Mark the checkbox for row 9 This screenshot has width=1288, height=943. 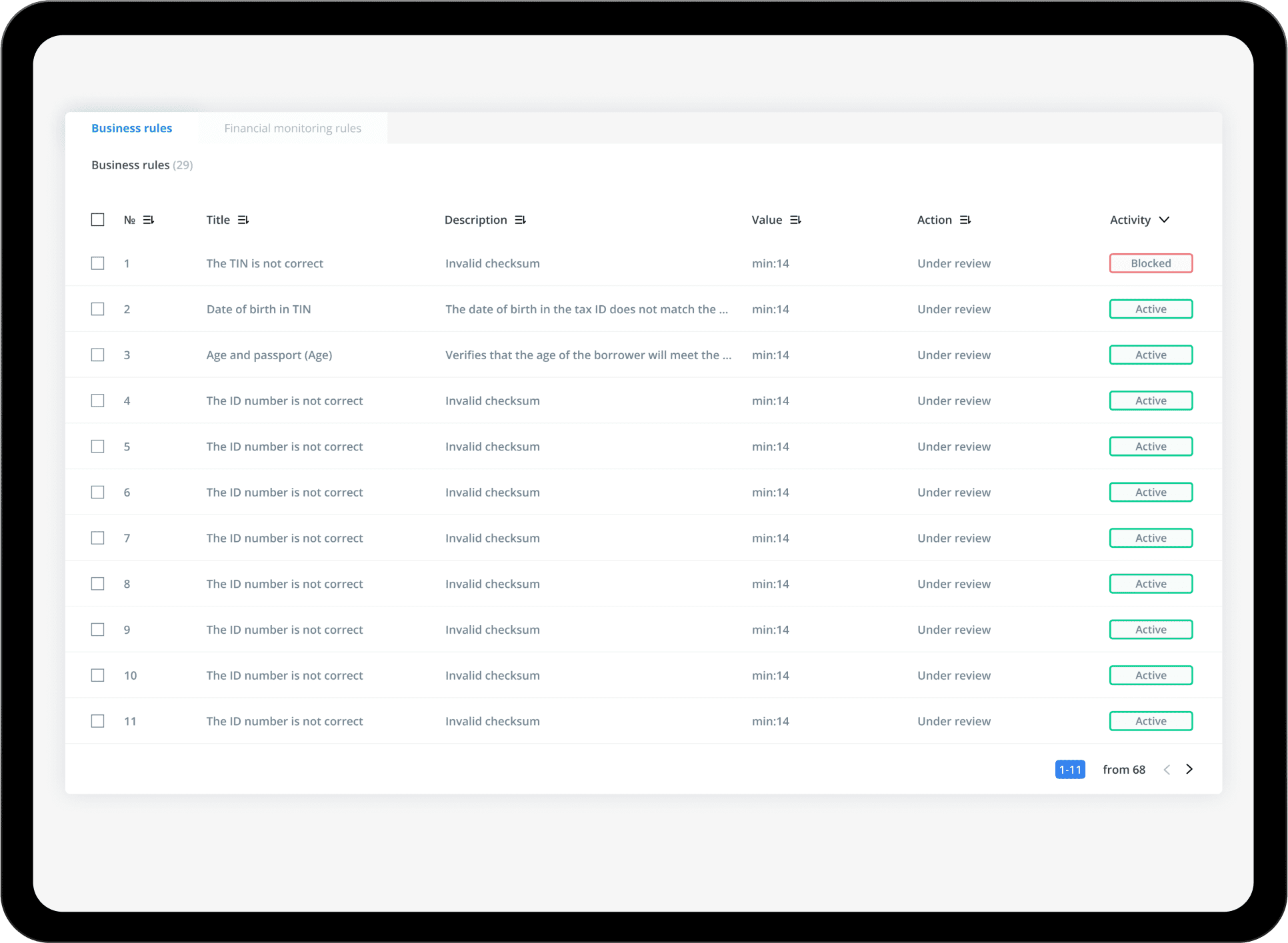[97, 630]
